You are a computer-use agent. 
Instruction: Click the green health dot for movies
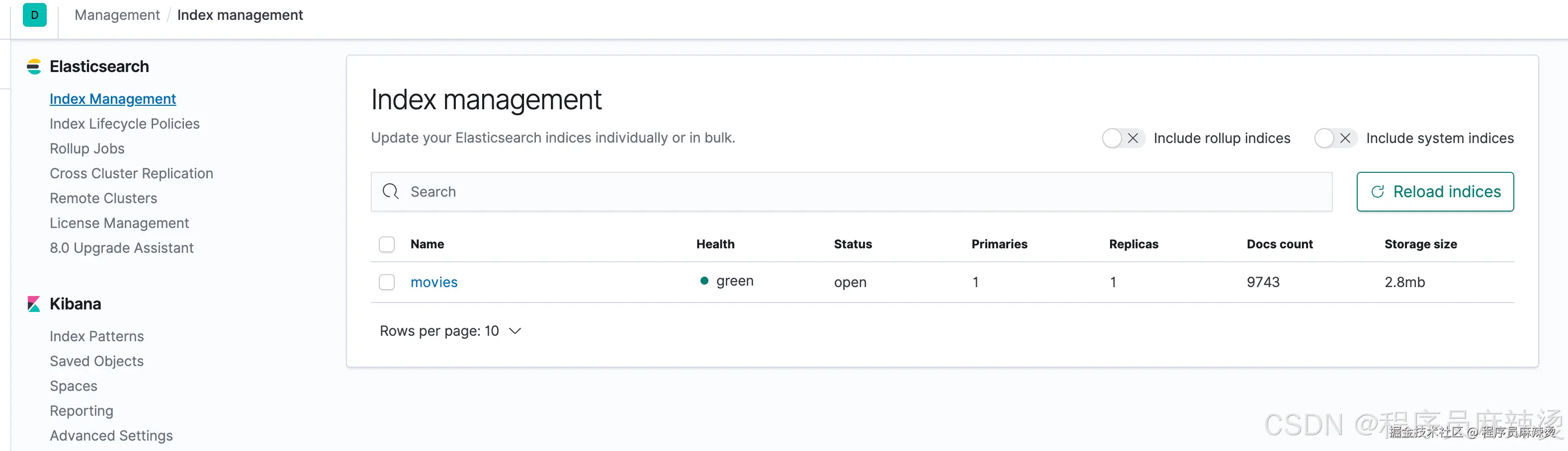pyautogui.click(x=704, y=281)
